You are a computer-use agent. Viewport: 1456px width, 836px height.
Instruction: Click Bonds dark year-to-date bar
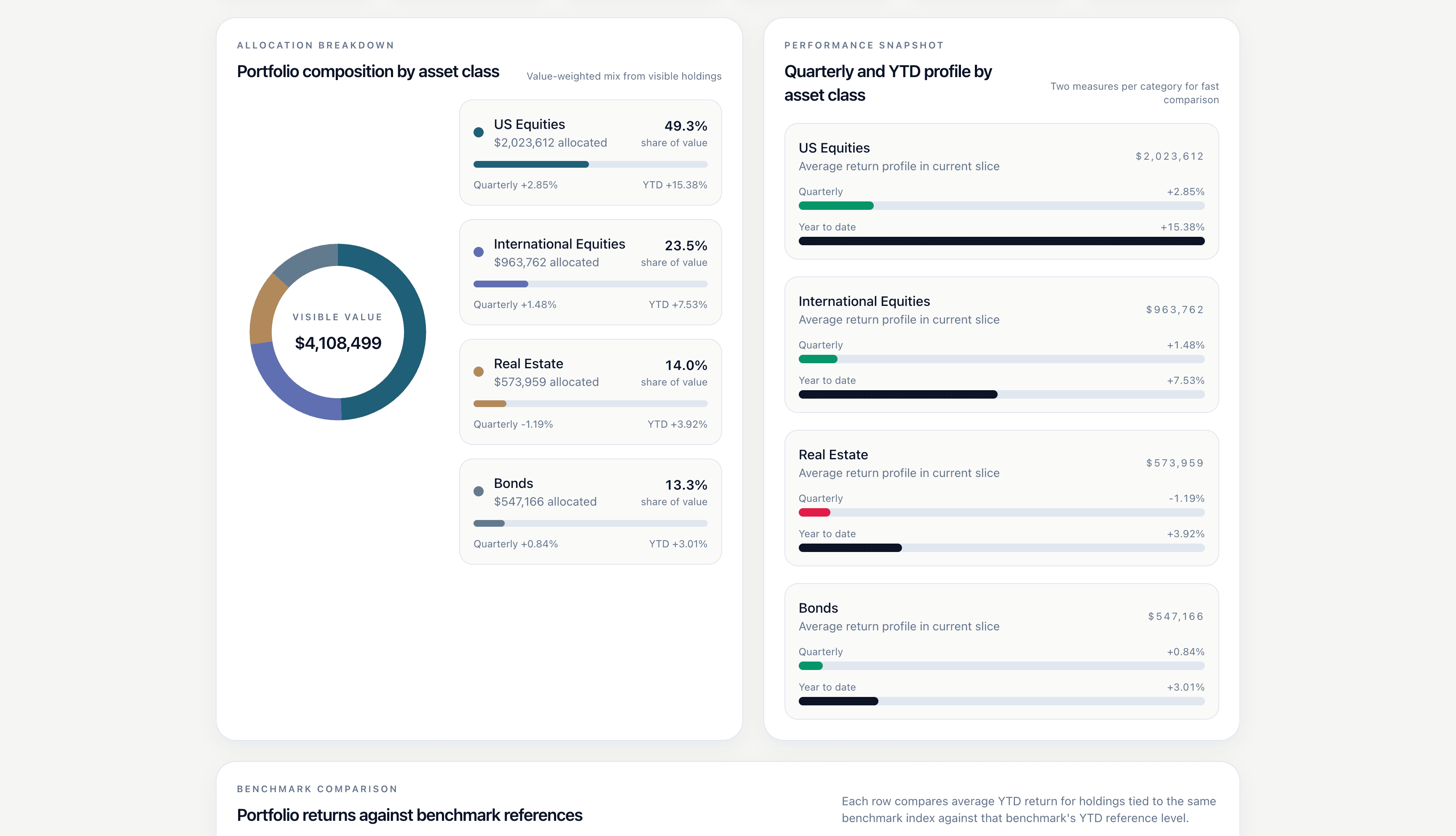[838, 701]
